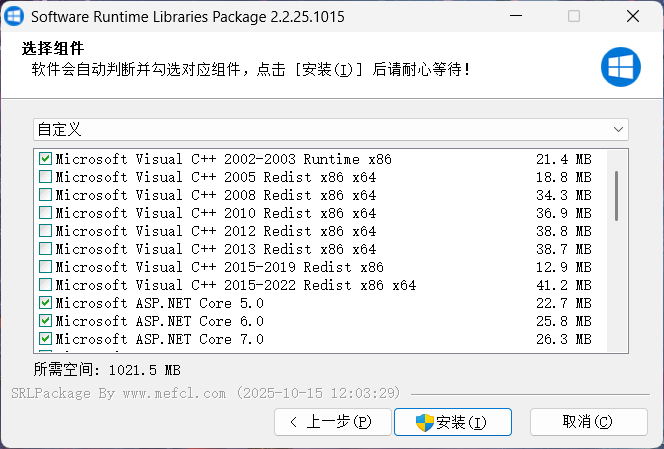Uncheck Microsoft ASP.NET Core 6.0

point(45,321)
